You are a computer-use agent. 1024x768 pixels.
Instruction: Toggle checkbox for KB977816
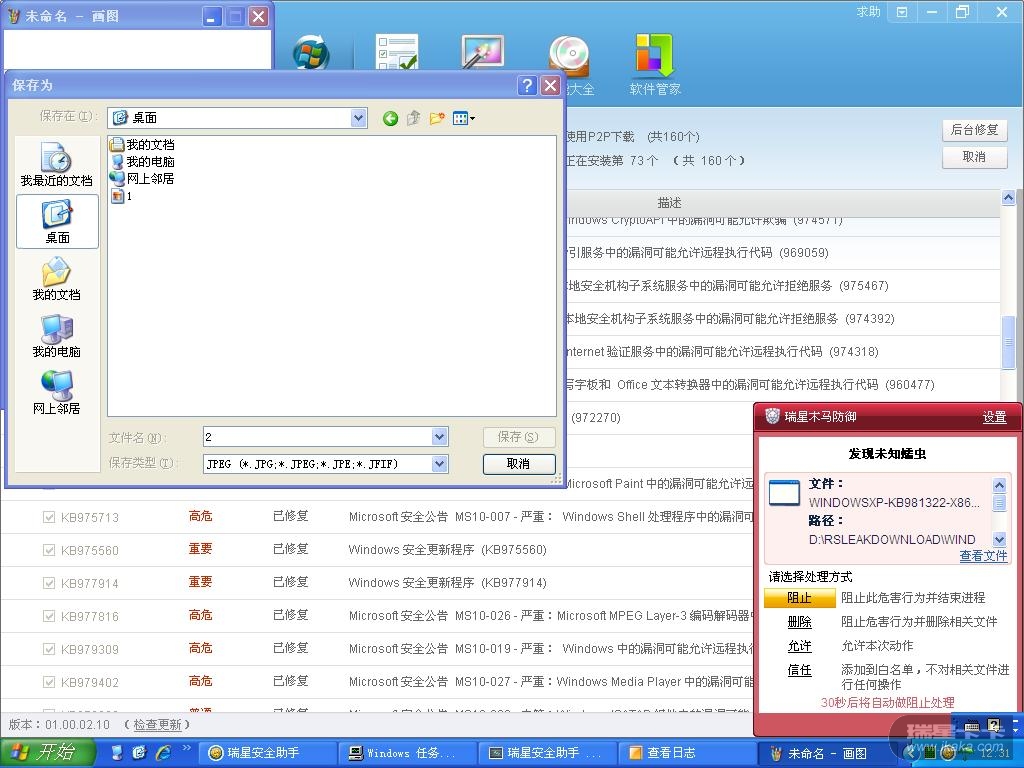click(48, 616)
